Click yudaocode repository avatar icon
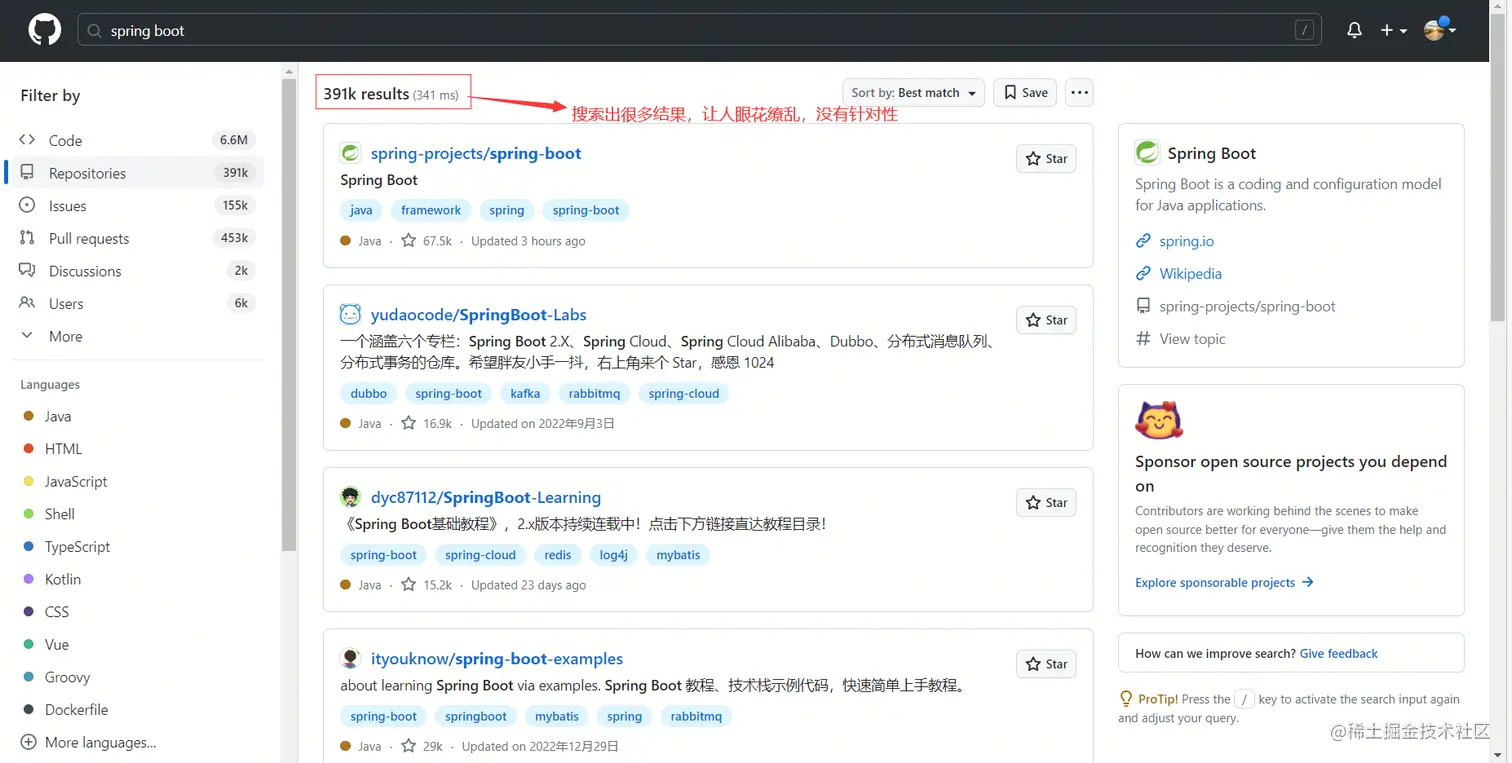Image resolution: width=1512 pixels, height=763 pixels. (x=350, y=314)
